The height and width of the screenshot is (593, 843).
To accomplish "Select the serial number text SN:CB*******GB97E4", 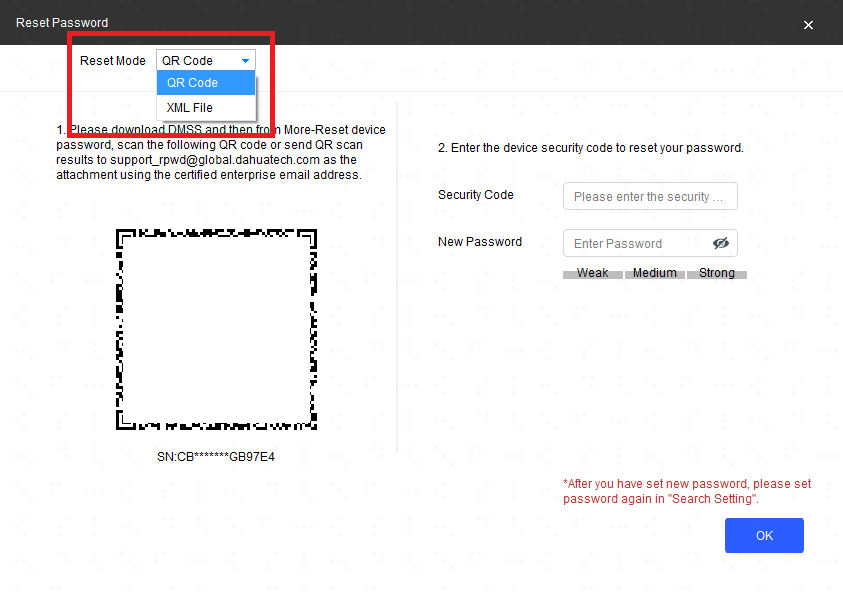I will [216, 457].
